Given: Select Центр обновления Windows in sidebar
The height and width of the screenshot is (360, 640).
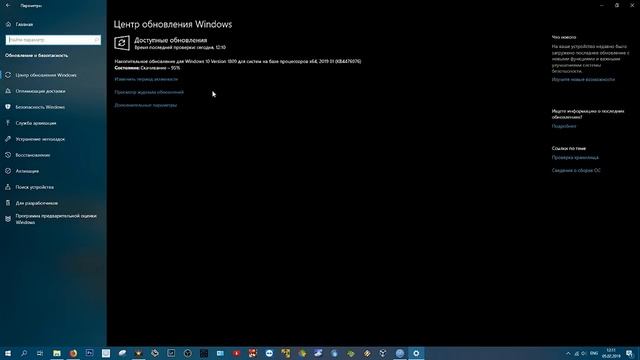Looking at the screenshot, I should pyautogui.click(x=53, y=75).
